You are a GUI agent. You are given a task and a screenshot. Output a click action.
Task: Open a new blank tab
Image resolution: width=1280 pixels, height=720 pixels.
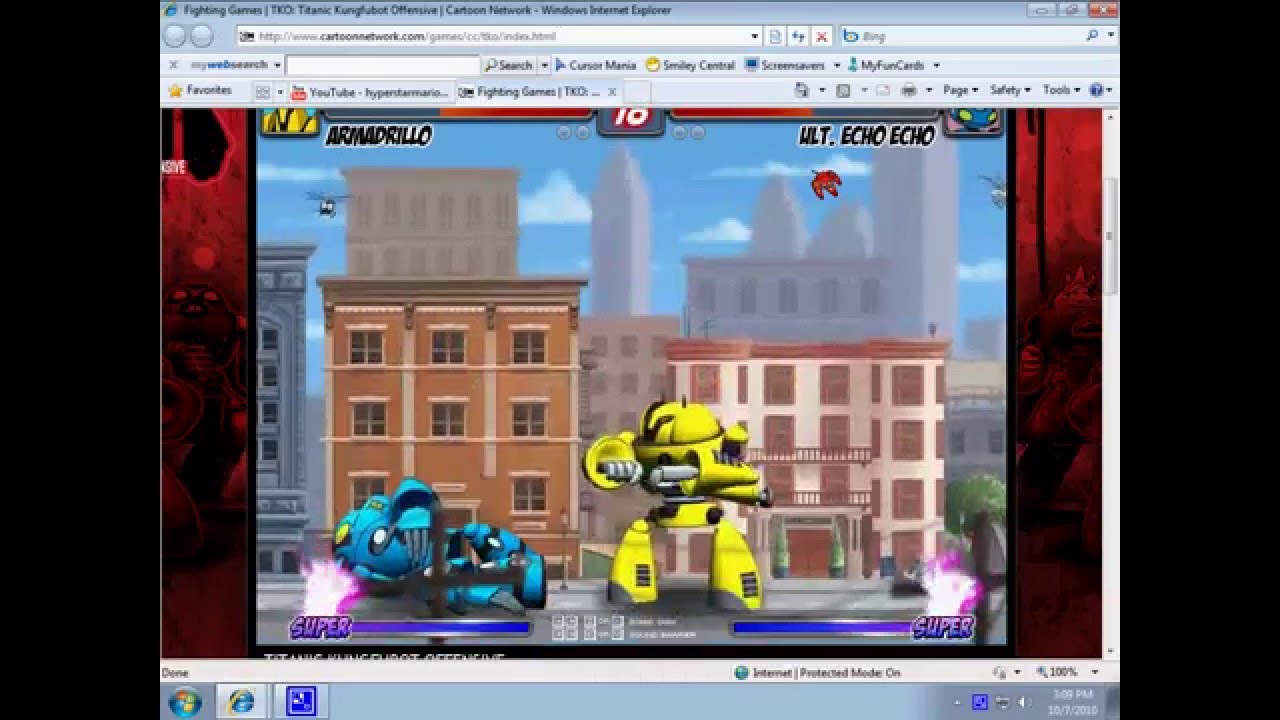(x=637, y=92)
